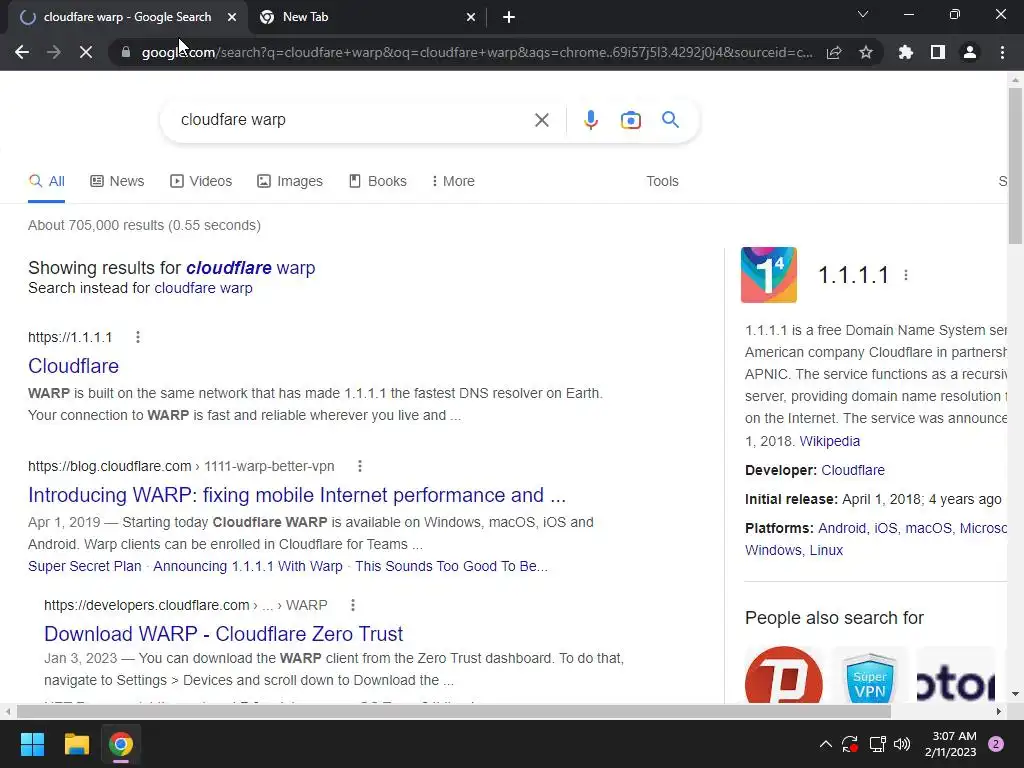Image resolution: width=1024 pixels, height=768 pixels.
Task: Show hidden system tray icons
Action: [x=825, y=744]
